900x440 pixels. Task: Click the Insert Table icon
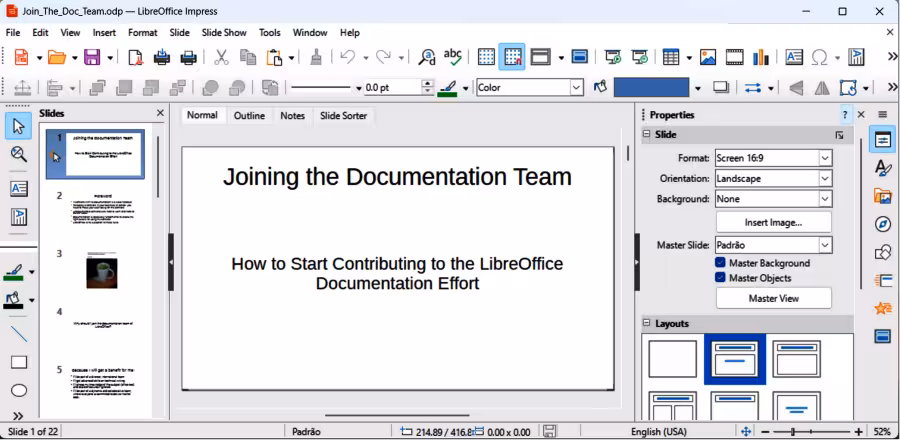[x=670, y=57]
